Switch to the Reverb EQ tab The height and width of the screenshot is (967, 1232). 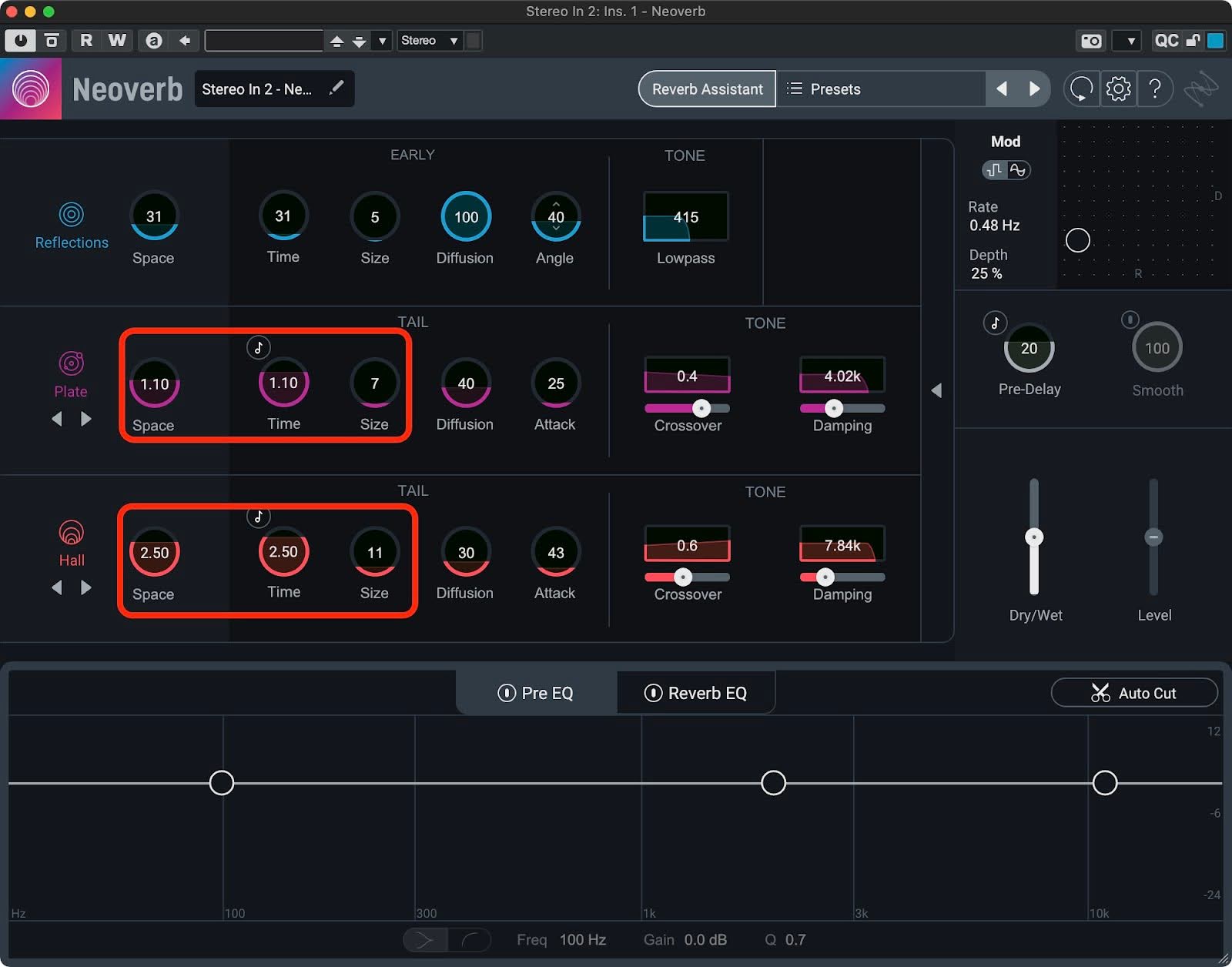tap(696, 693)
